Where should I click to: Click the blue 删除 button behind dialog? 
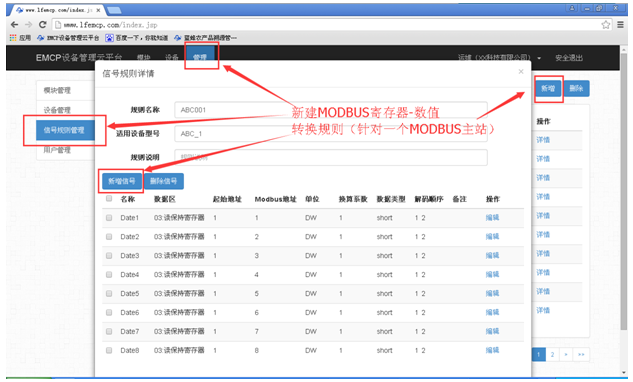(x=576, y=88)
